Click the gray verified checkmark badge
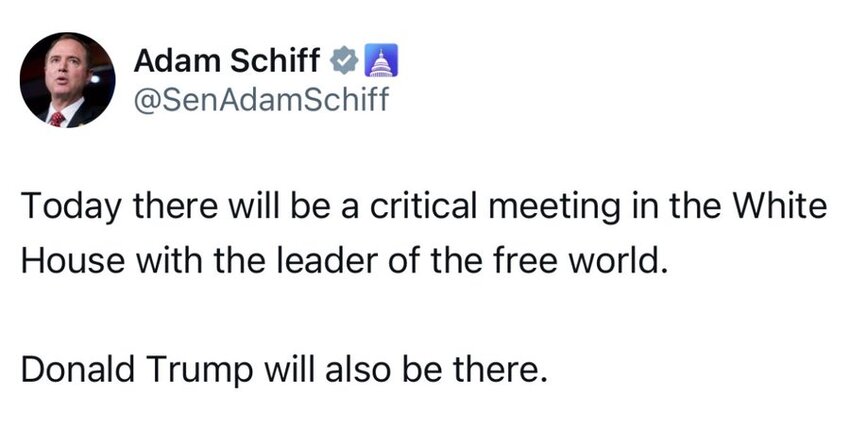 point(343,60)
